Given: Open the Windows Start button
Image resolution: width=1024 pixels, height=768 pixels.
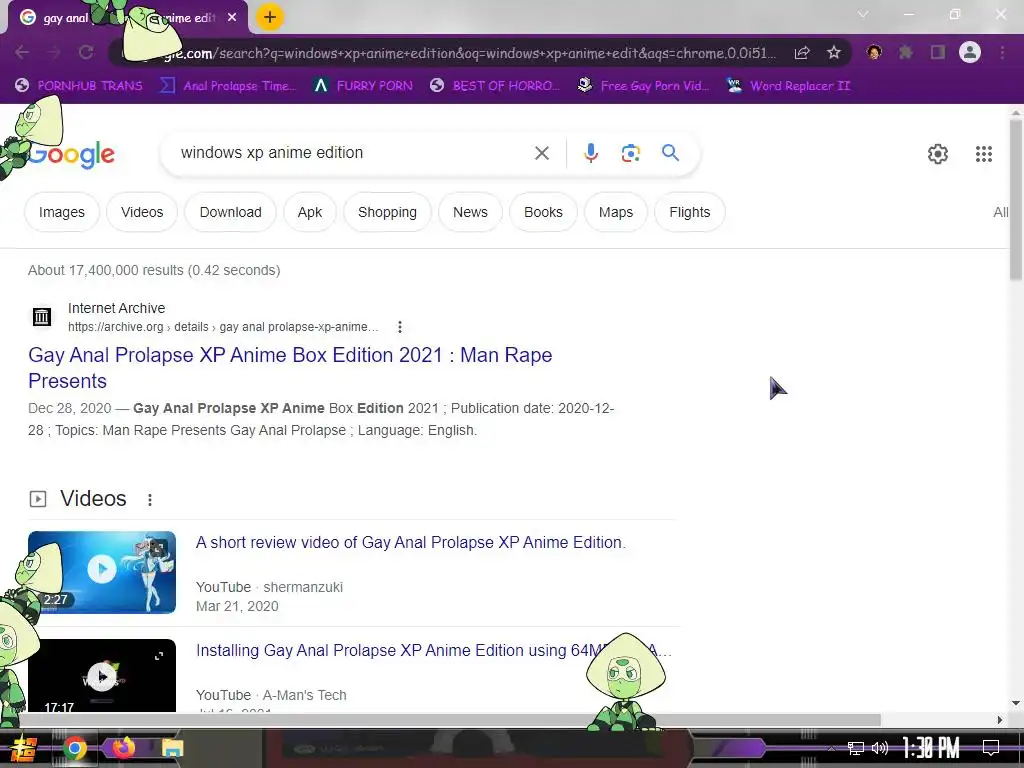Looking at the screenshot, I should click(x=24, y=748).
